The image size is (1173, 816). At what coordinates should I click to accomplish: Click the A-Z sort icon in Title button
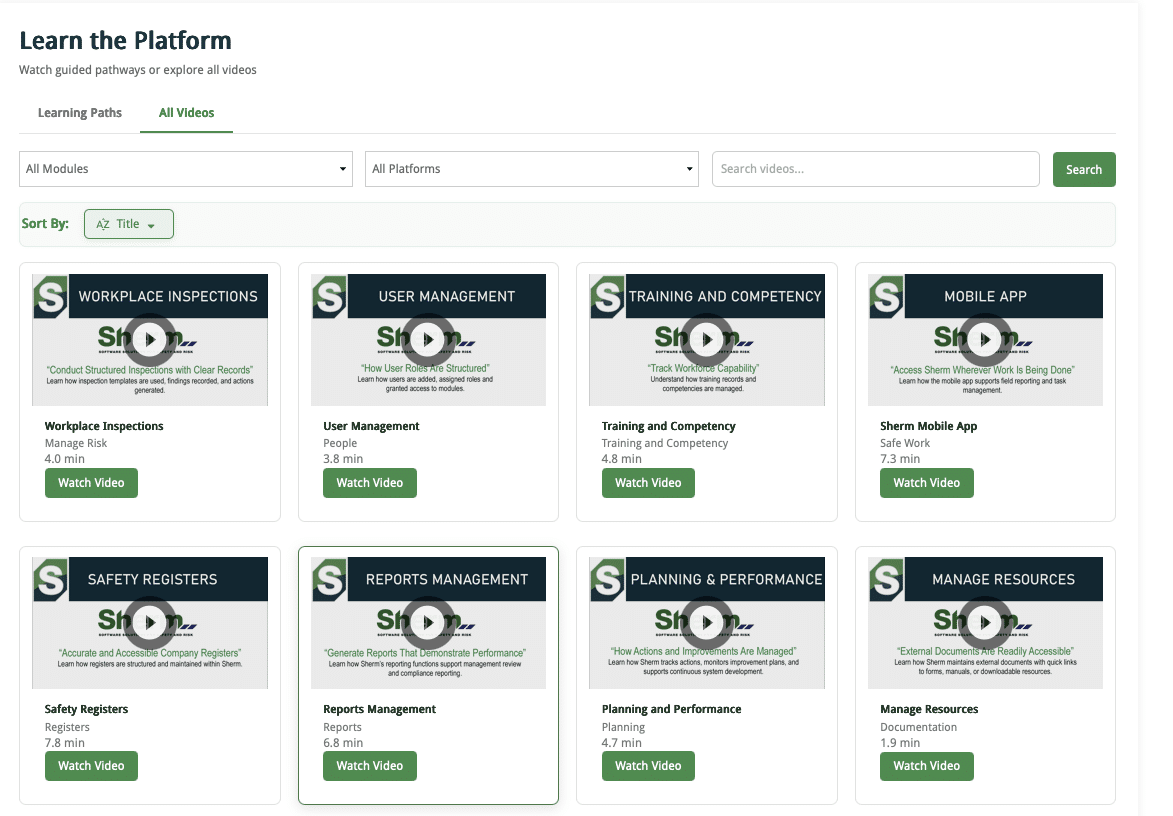pos(103,224)
